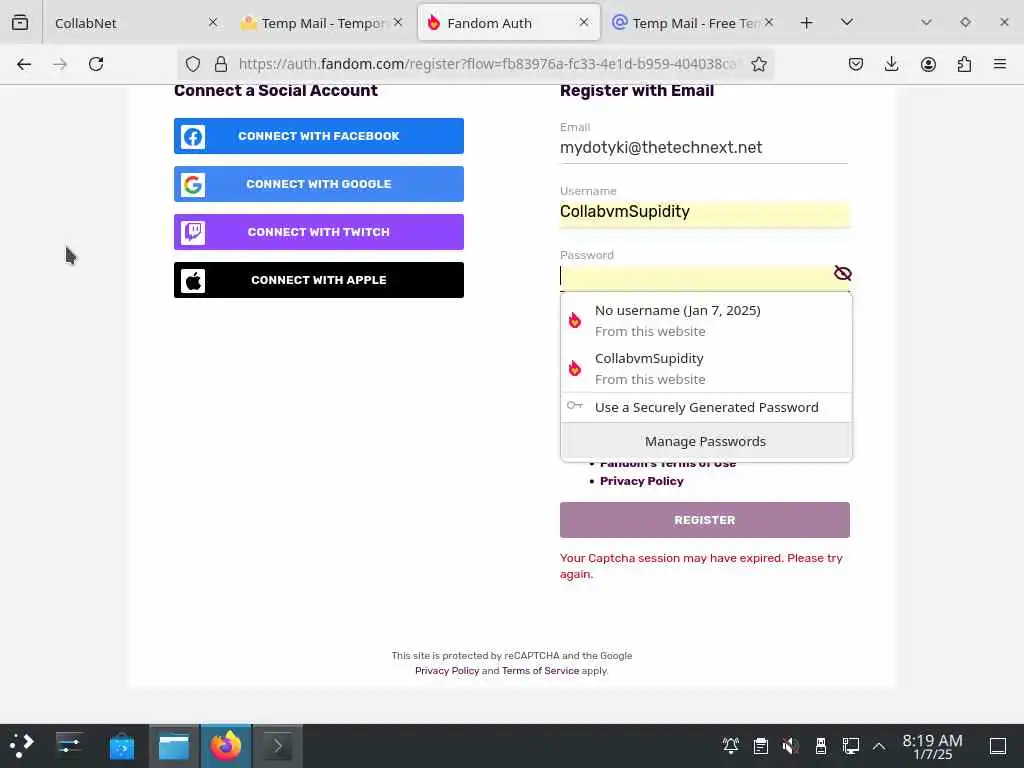1024x768 pixels.
Task: Close the CollabNet tab
Action: tap(213, 22)
